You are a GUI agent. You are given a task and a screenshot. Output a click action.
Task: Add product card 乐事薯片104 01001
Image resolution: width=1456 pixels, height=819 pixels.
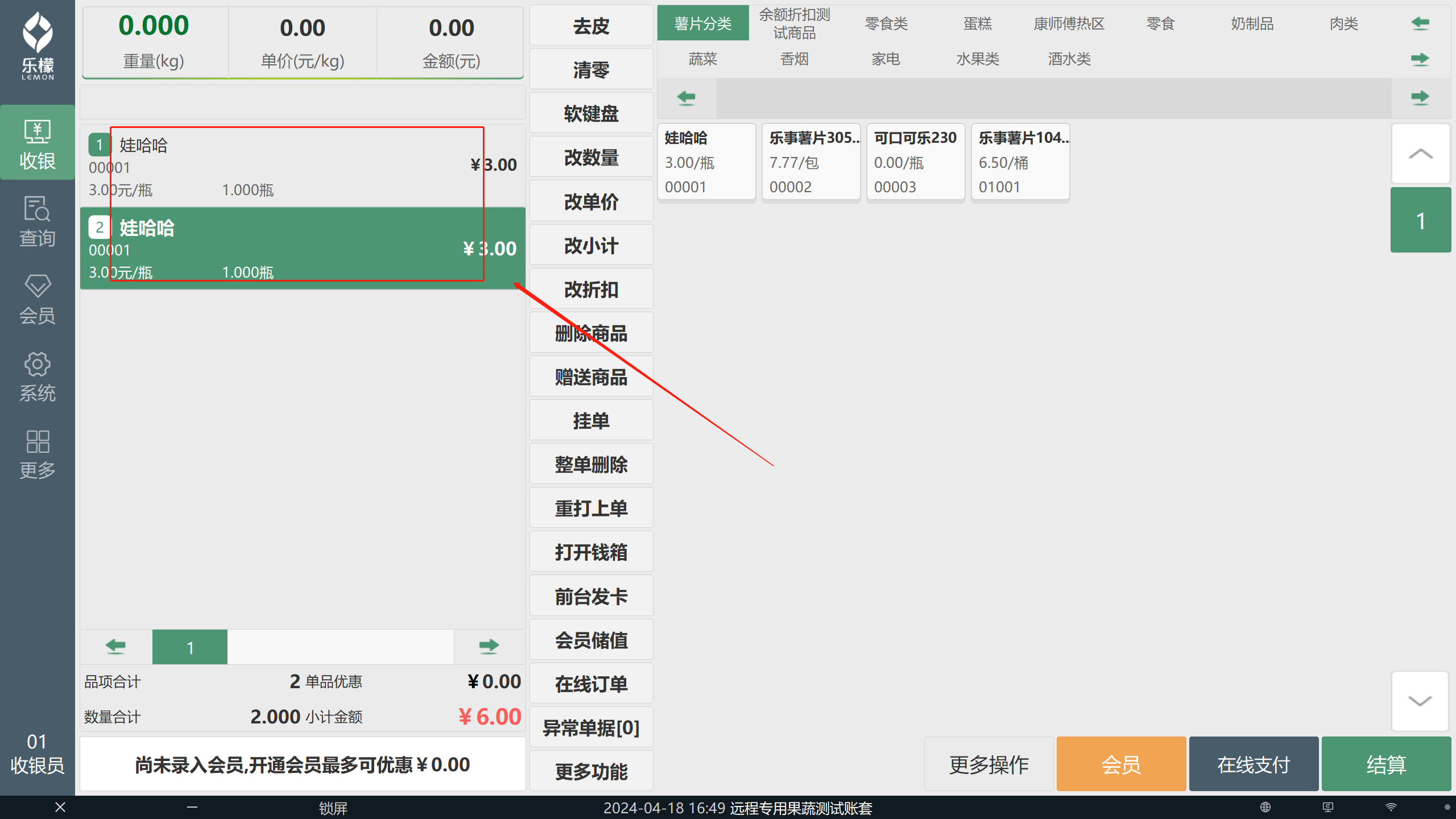1020,162
